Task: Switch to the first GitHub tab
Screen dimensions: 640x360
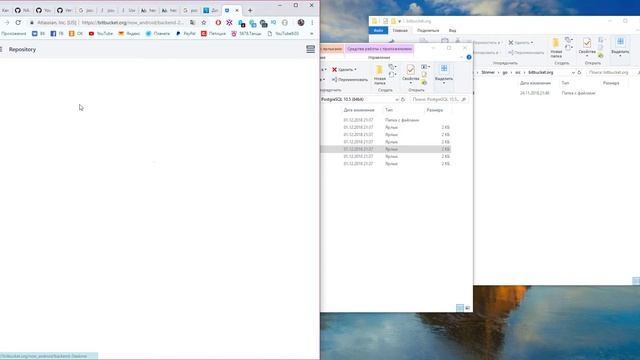Action: tap(22, 10)
